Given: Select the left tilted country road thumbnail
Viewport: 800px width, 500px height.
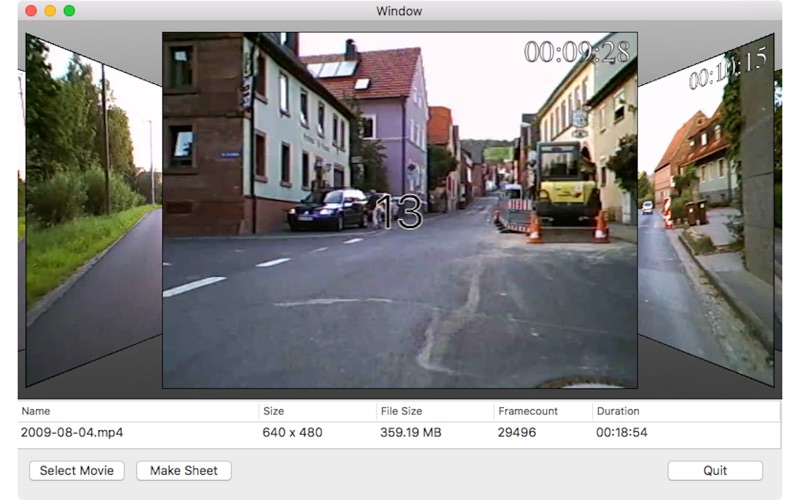Looking at the screenshot, I should click(x=94, y=209).
